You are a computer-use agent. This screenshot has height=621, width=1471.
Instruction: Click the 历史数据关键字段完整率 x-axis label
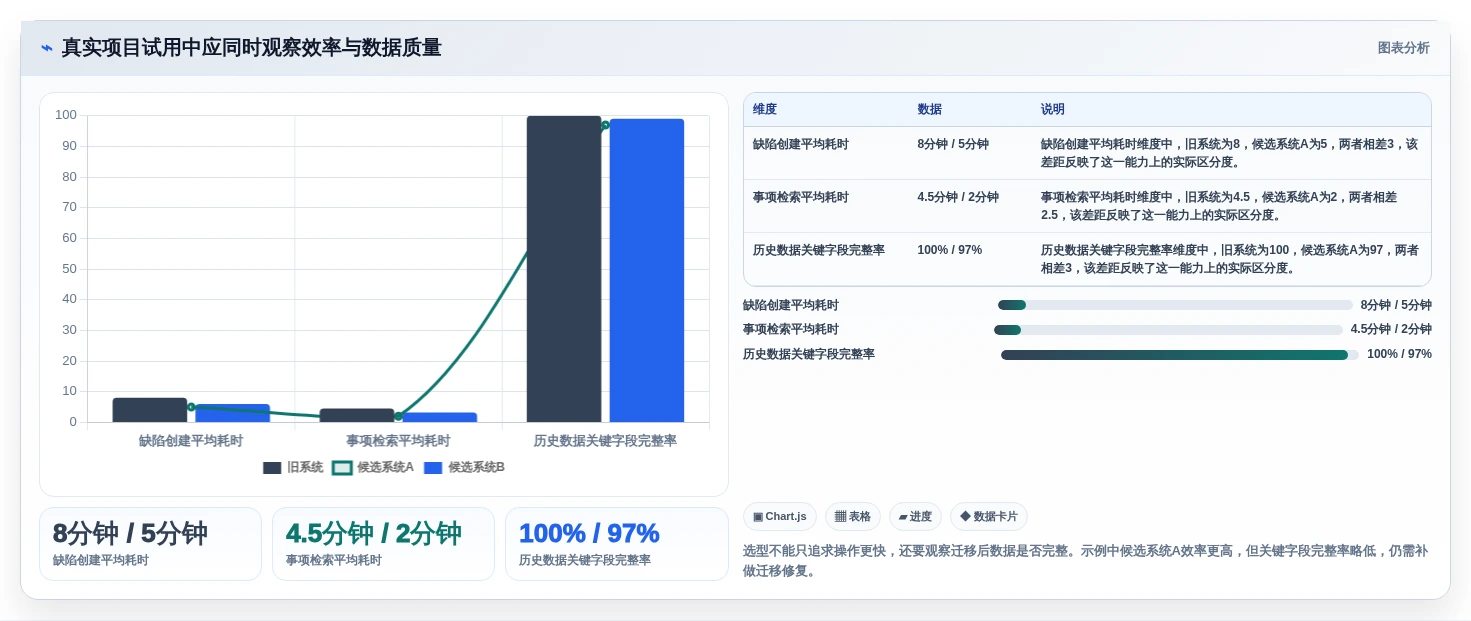(x=605, y=441)
